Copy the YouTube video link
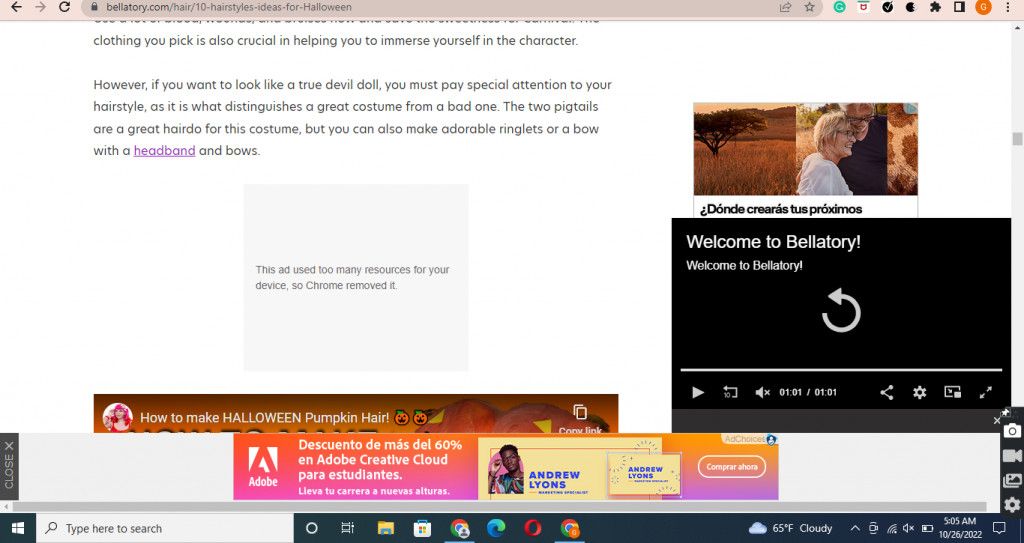 pos(580,419)
